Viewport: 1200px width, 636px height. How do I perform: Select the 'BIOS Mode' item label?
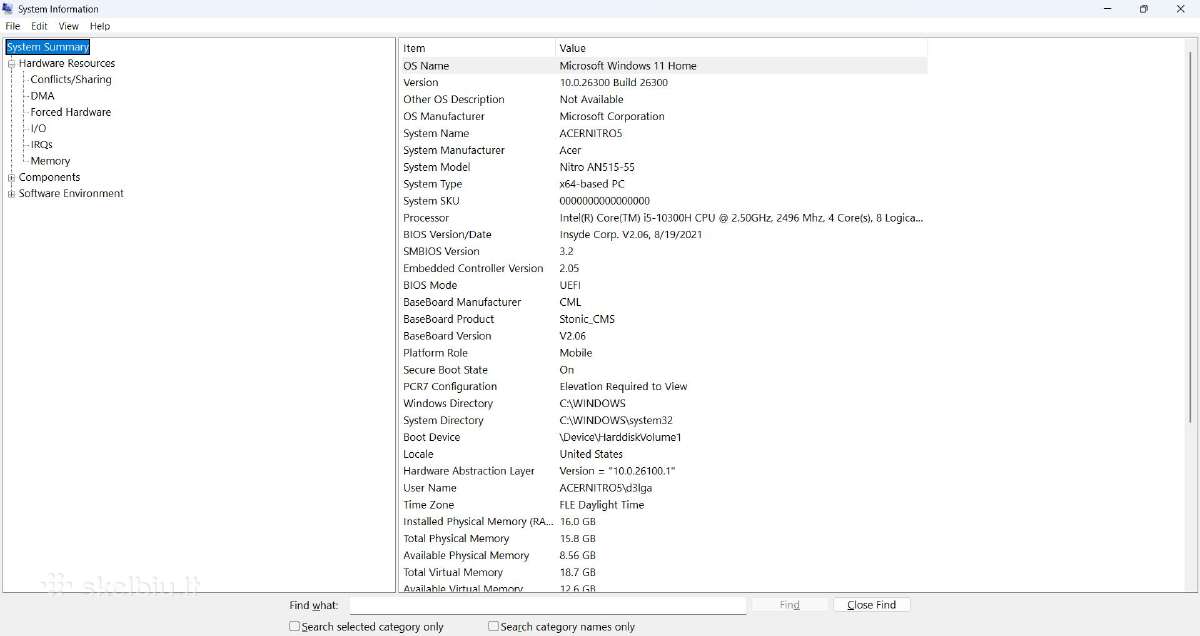click(430, 286)
